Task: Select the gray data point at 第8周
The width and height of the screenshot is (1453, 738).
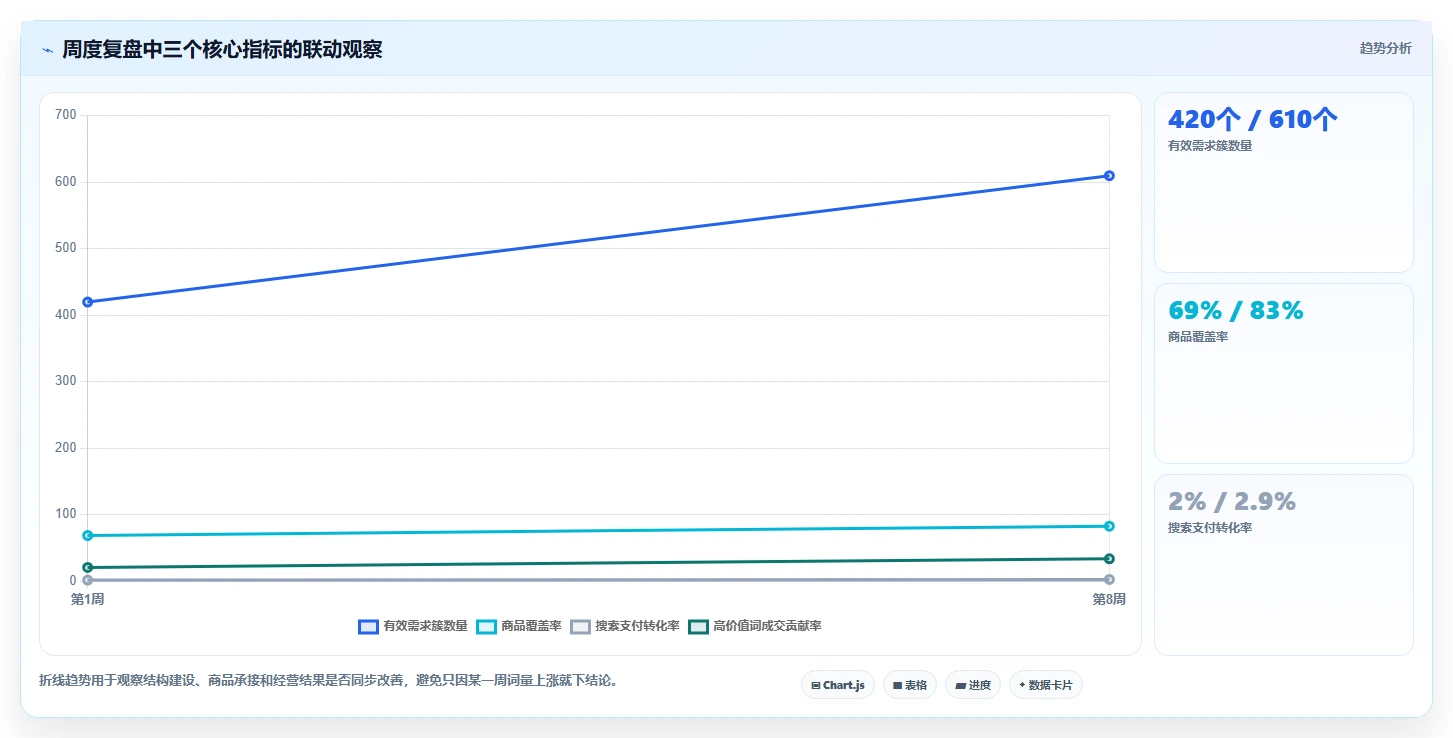Action: (x=1109, y=579)
